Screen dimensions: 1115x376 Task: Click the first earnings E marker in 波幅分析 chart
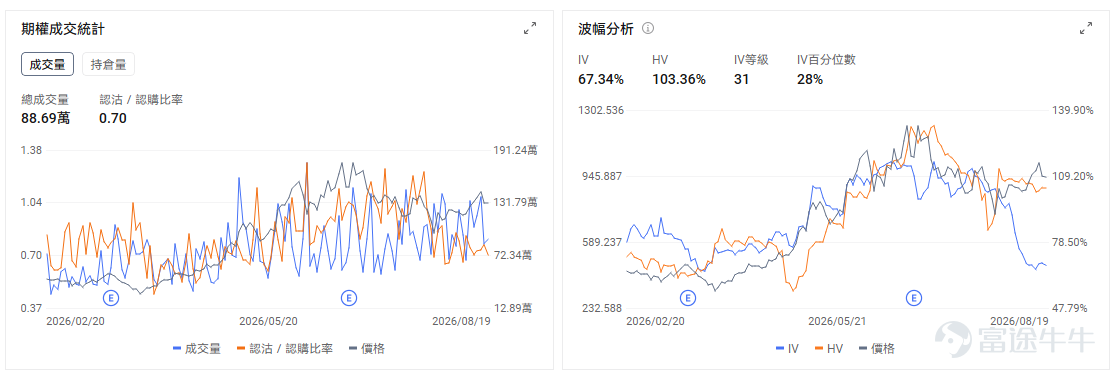tap(687, 297)
